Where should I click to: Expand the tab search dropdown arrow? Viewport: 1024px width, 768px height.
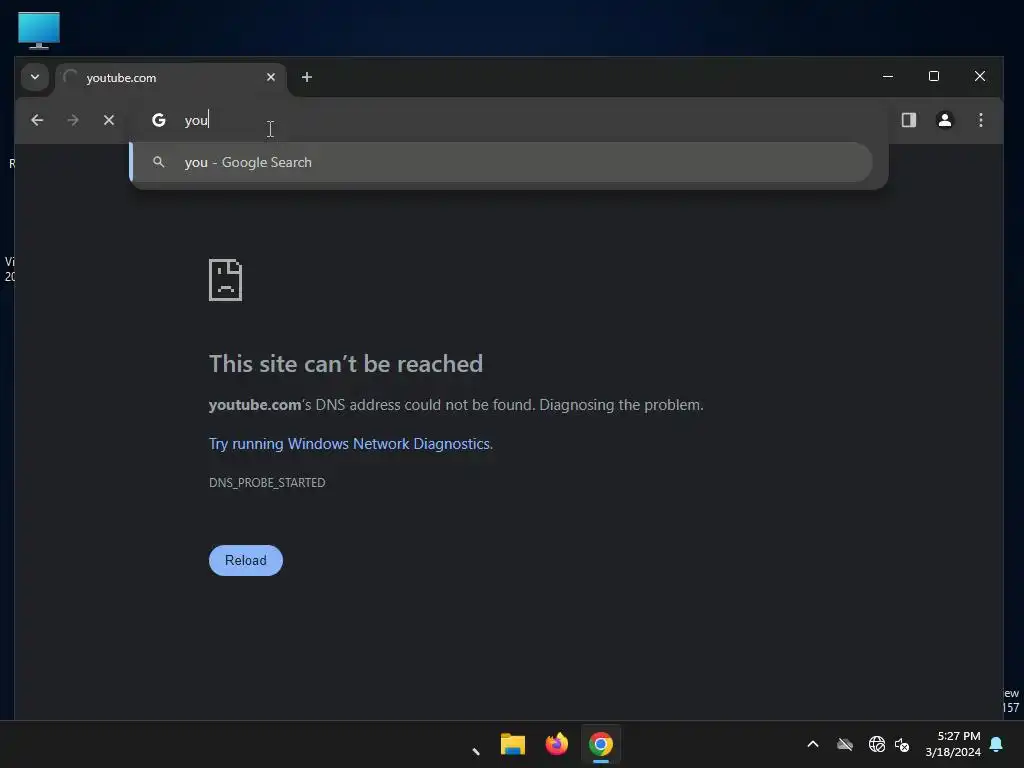35,77
